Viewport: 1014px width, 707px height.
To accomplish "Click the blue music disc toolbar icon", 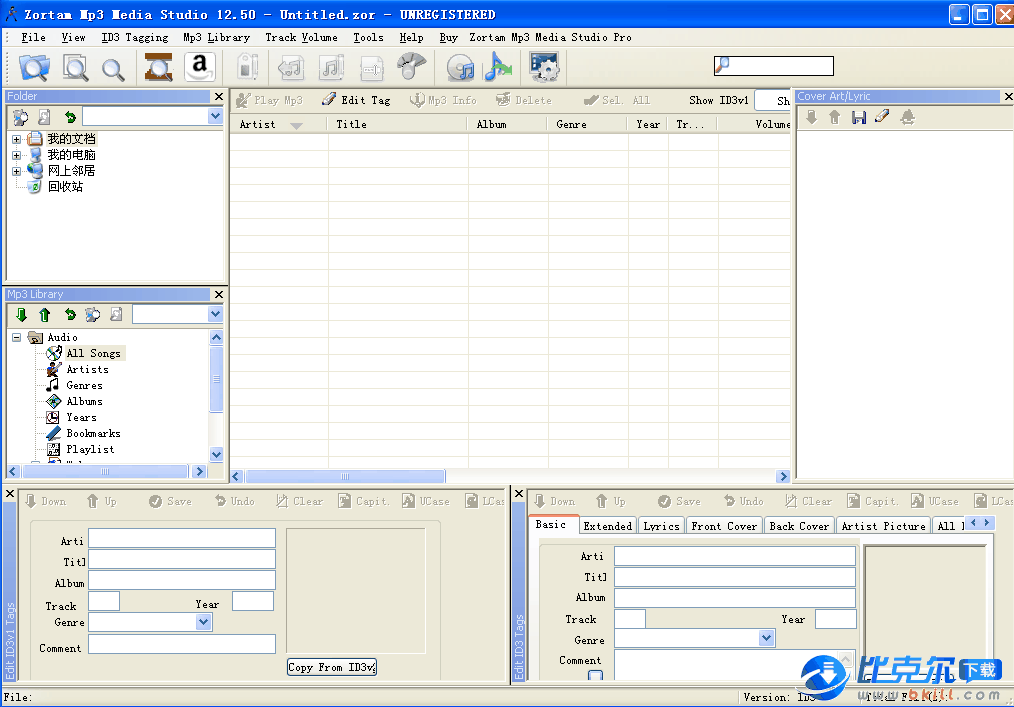I will click(x=461, y=67).
